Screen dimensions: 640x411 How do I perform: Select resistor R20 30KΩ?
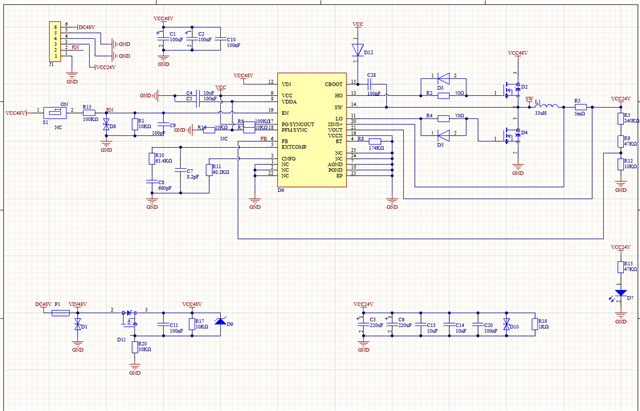(135, 347)
